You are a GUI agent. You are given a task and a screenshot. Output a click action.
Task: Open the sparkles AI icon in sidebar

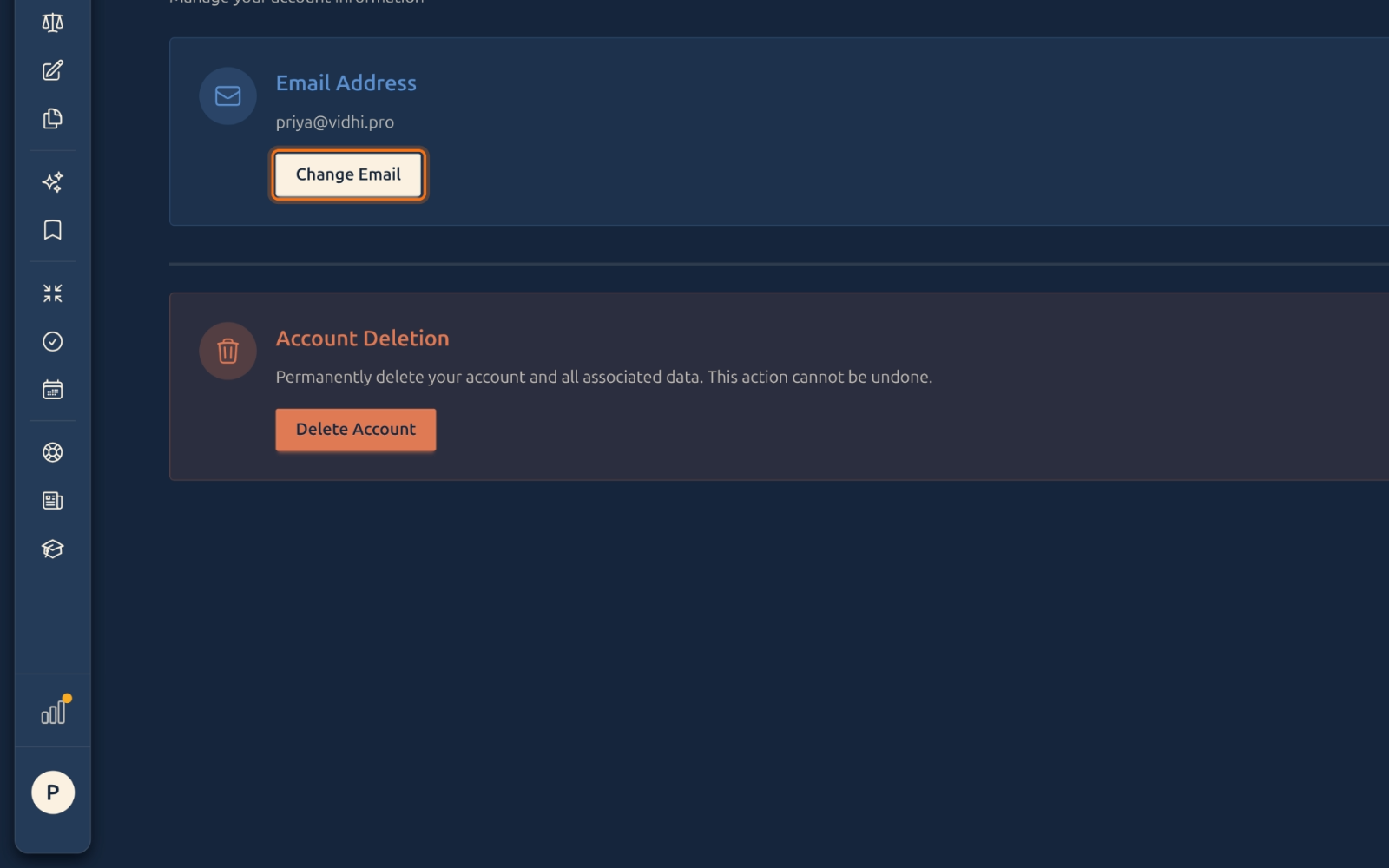pos(52,181)
